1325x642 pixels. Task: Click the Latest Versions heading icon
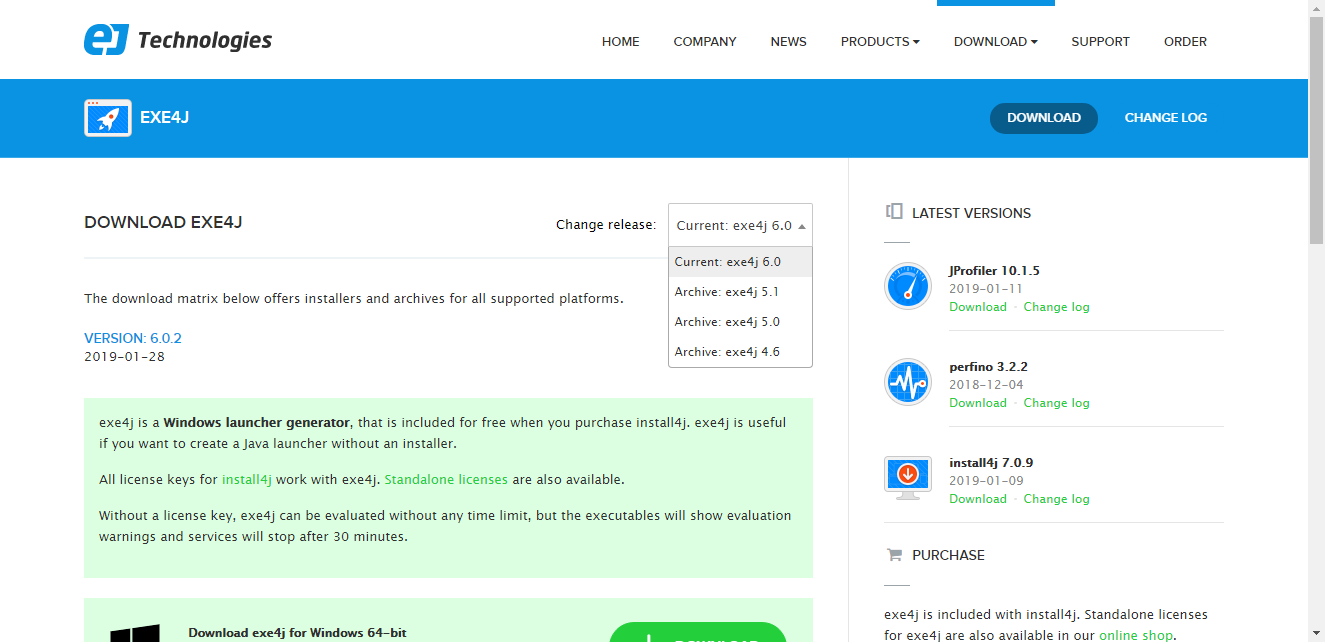(894, 212)
